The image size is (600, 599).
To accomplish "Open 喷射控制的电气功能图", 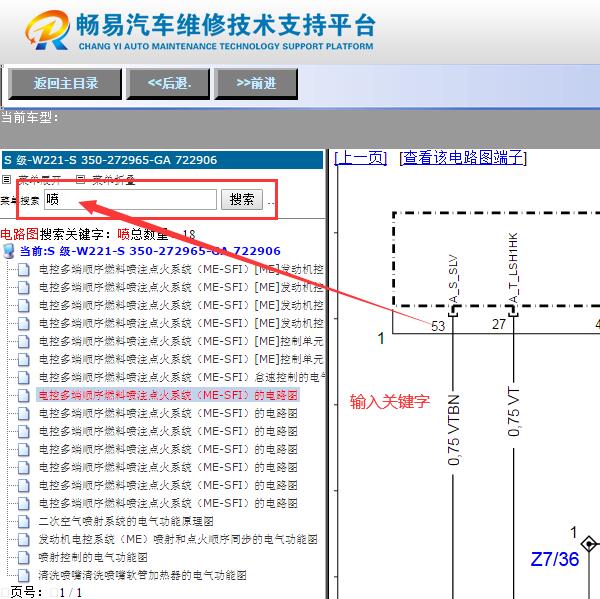I will tap(93, 557).
